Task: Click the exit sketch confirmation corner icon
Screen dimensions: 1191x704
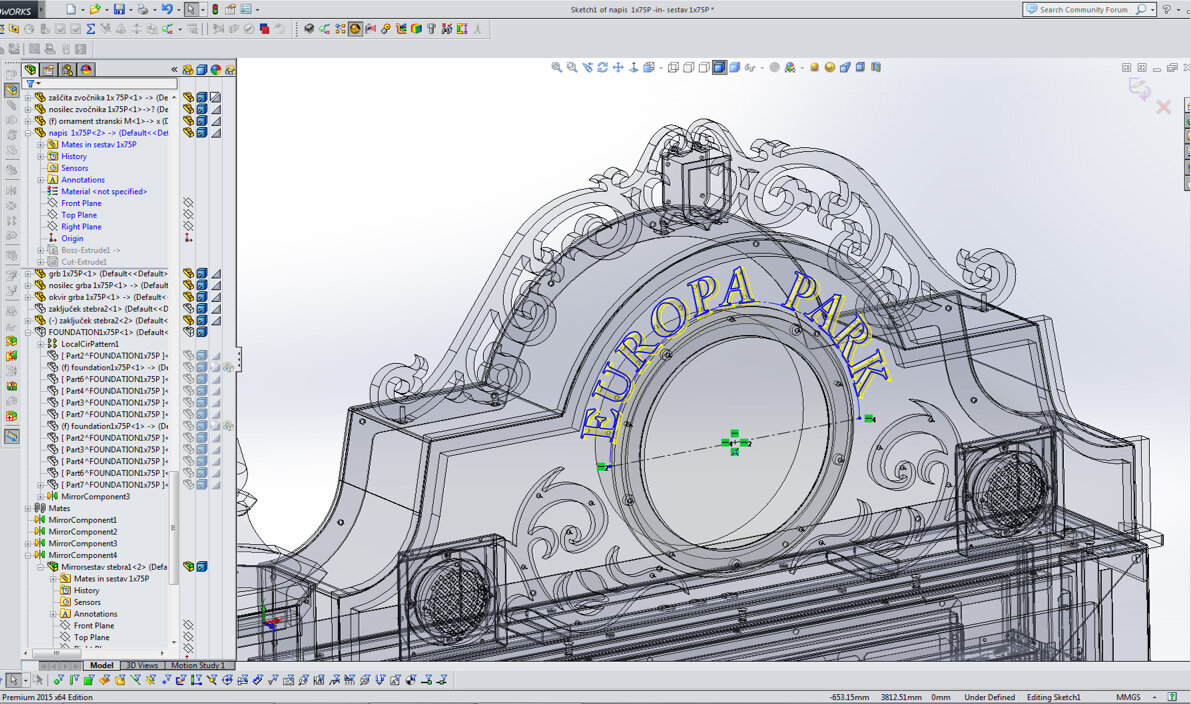Action: (1139, 89)
